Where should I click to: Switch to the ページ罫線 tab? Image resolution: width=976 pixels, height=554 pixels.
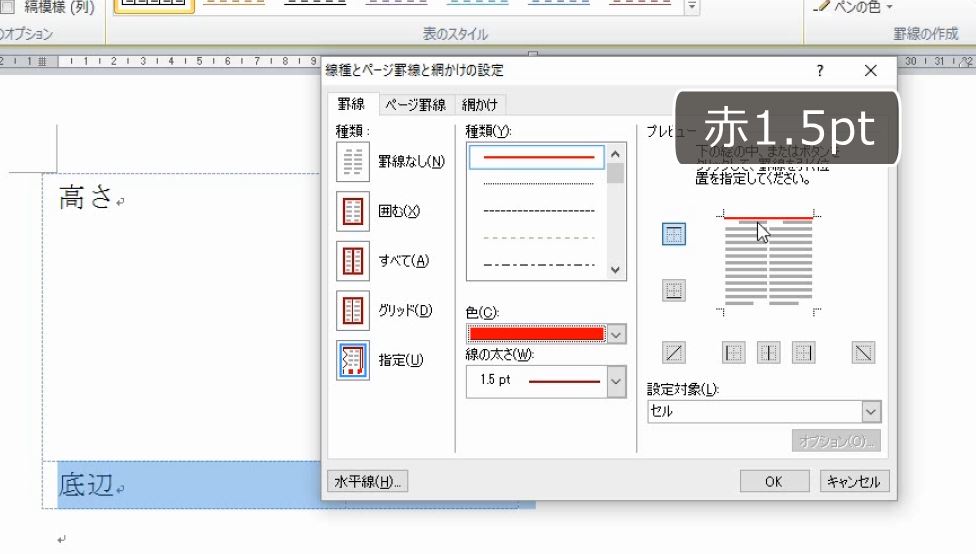point(415,105)
